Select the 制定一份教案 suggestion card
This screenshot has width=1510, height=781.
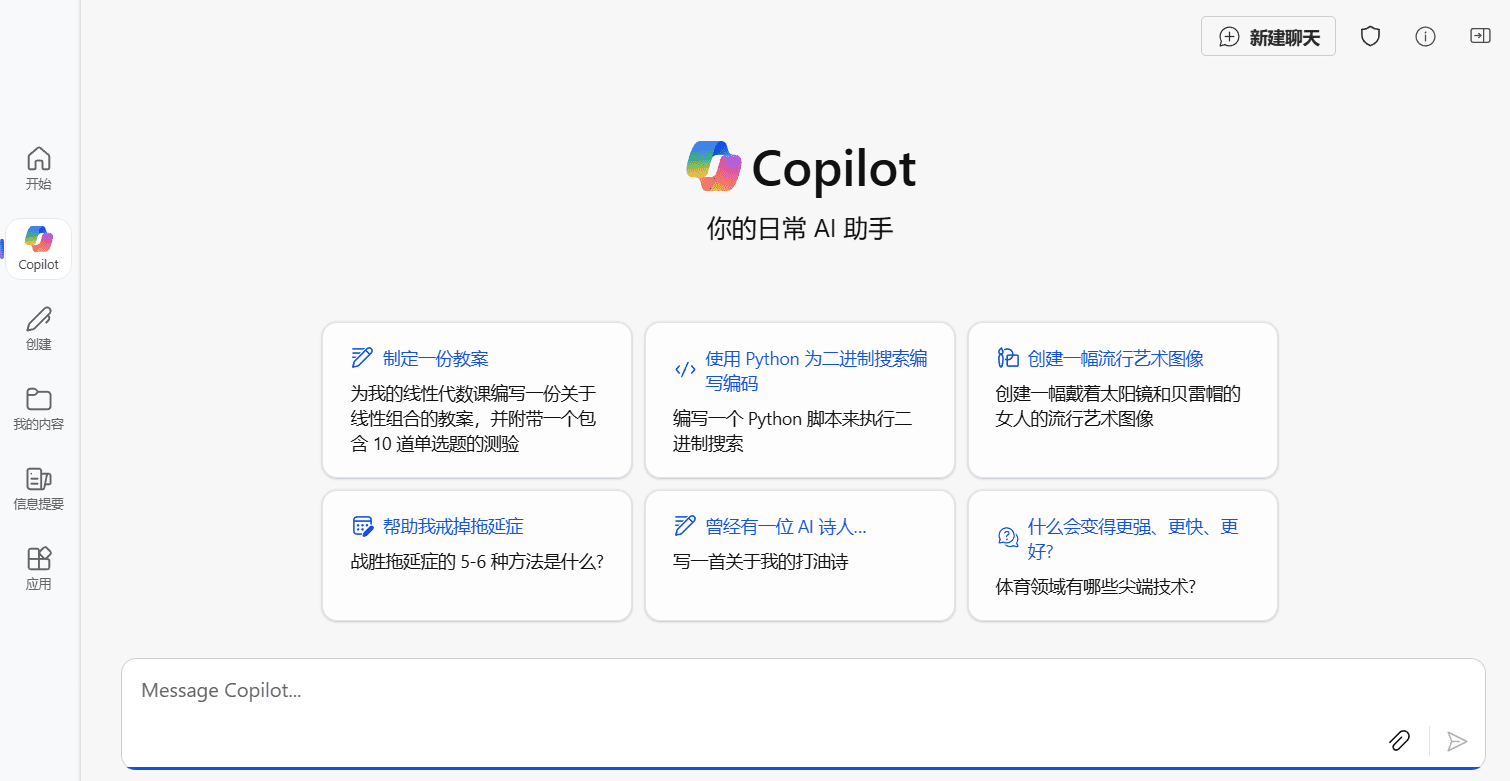click(x=477, y=400)
